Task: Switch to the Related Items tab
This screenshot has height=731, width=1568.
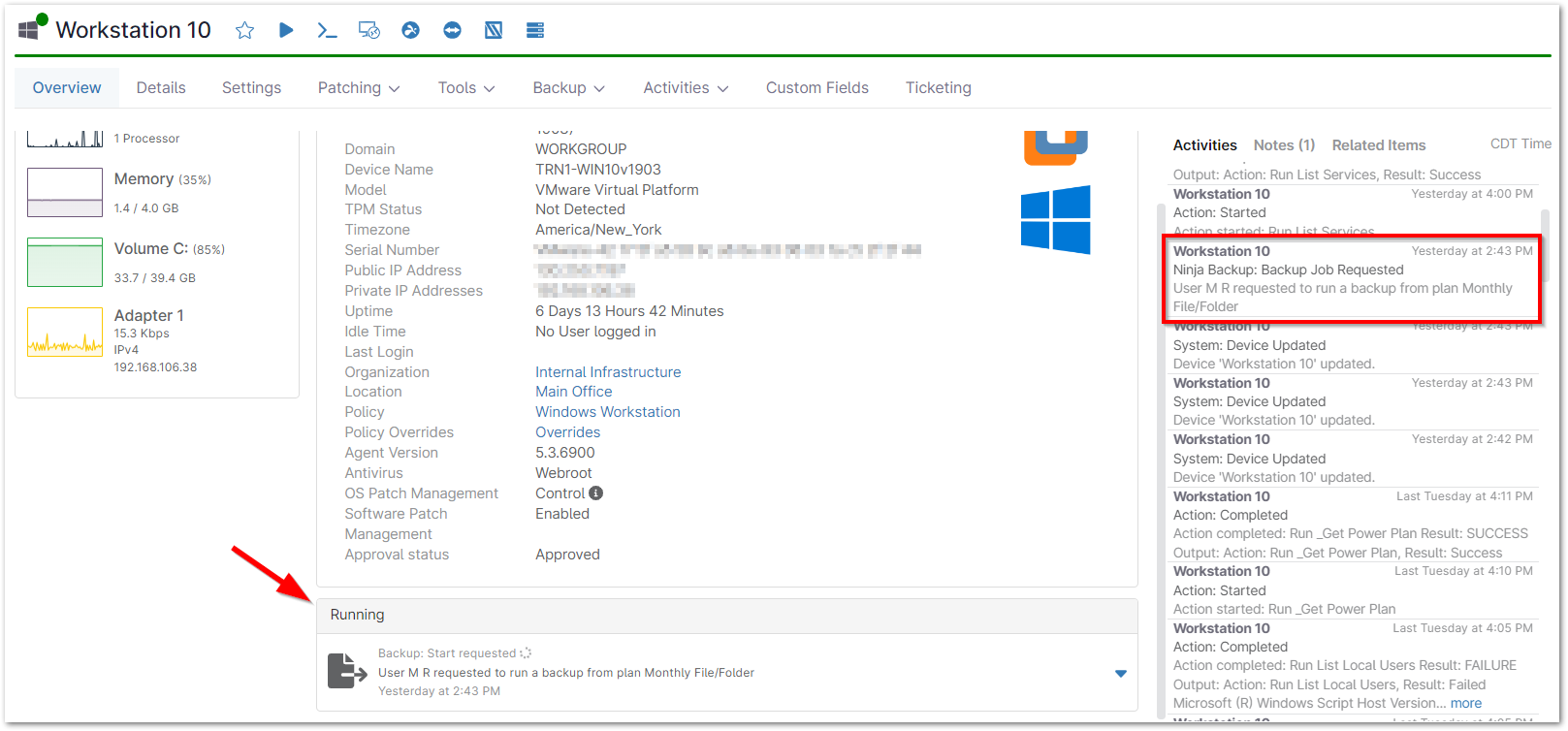Action: (1378, 145)
